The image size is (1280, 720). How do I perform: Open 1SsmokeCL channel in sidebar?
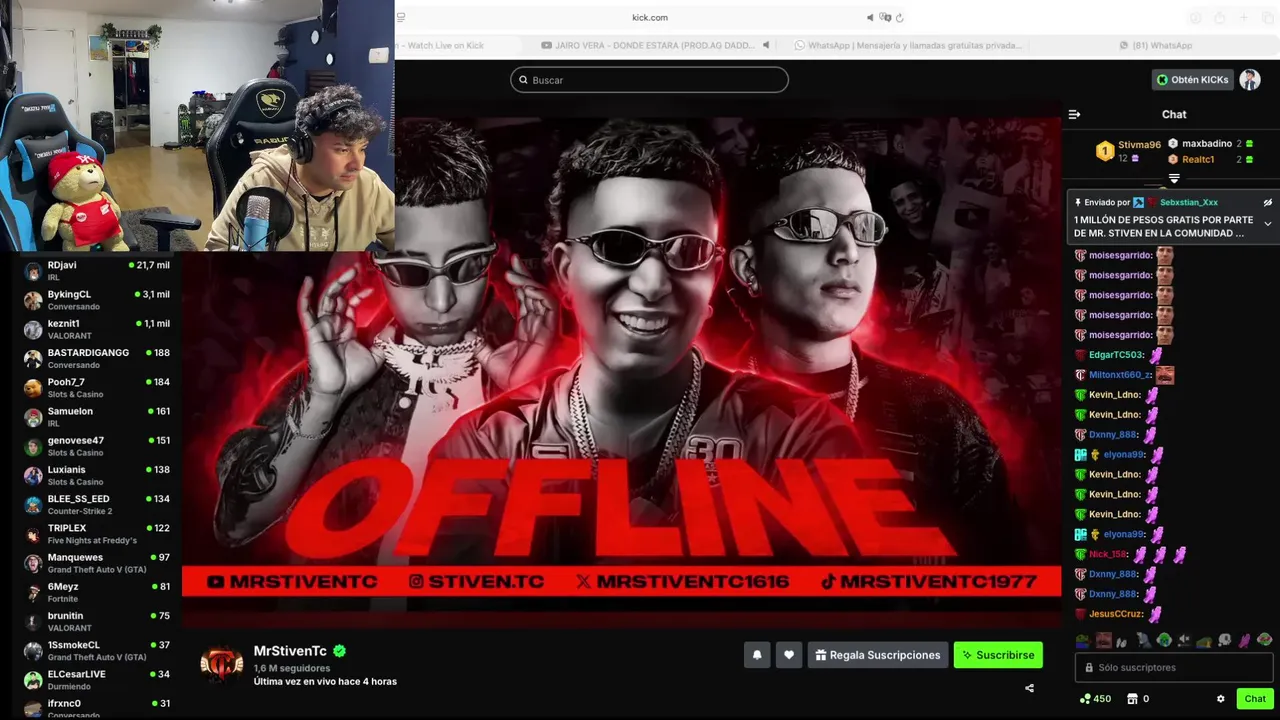[97, 650]
